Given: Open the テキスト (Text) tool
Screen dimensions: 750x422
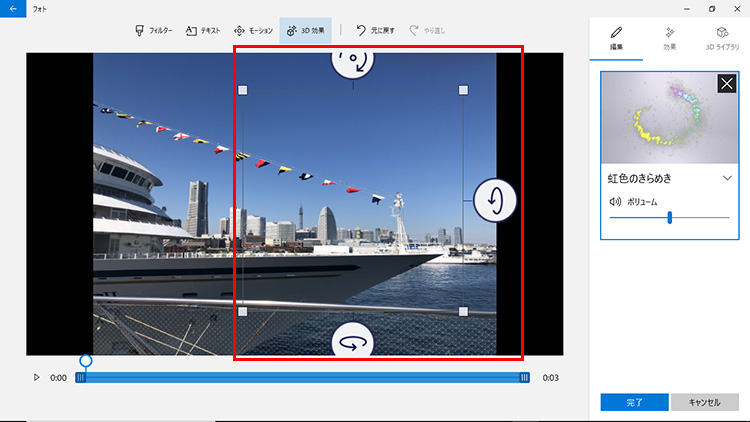Looking at the screenshot, I should 203,31.
